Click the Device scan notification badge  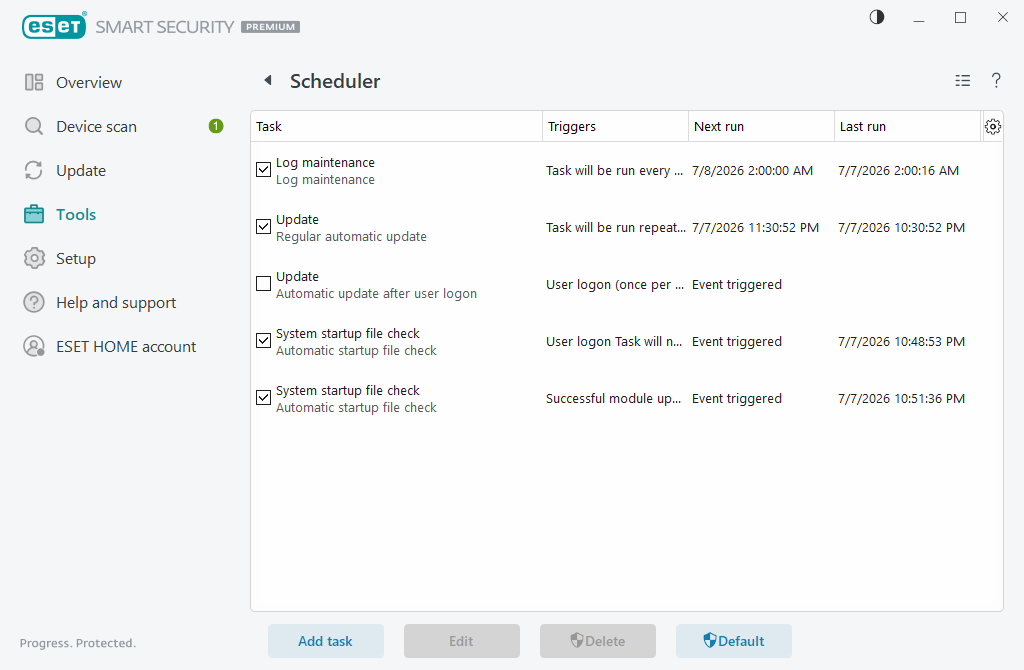point(216,126)
